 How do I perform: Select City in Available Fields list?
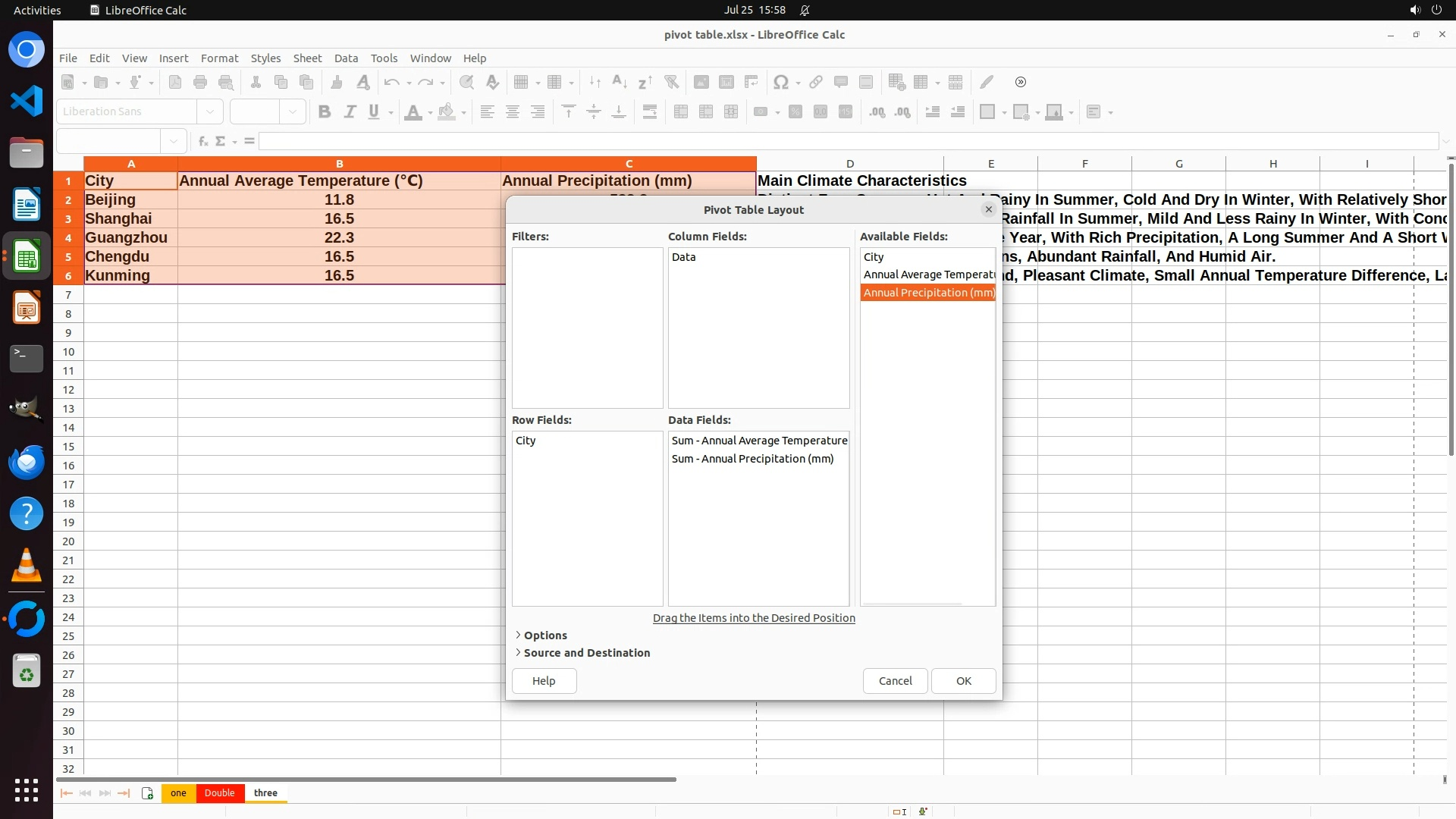pyautogui.click(x=874, y=257)
